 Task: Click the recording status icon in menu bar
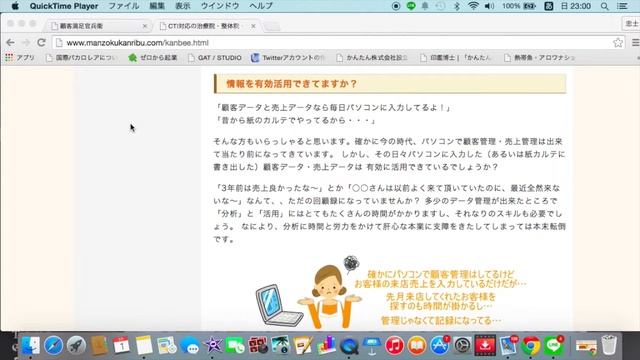pyautogui.click(x=396, y=6)
